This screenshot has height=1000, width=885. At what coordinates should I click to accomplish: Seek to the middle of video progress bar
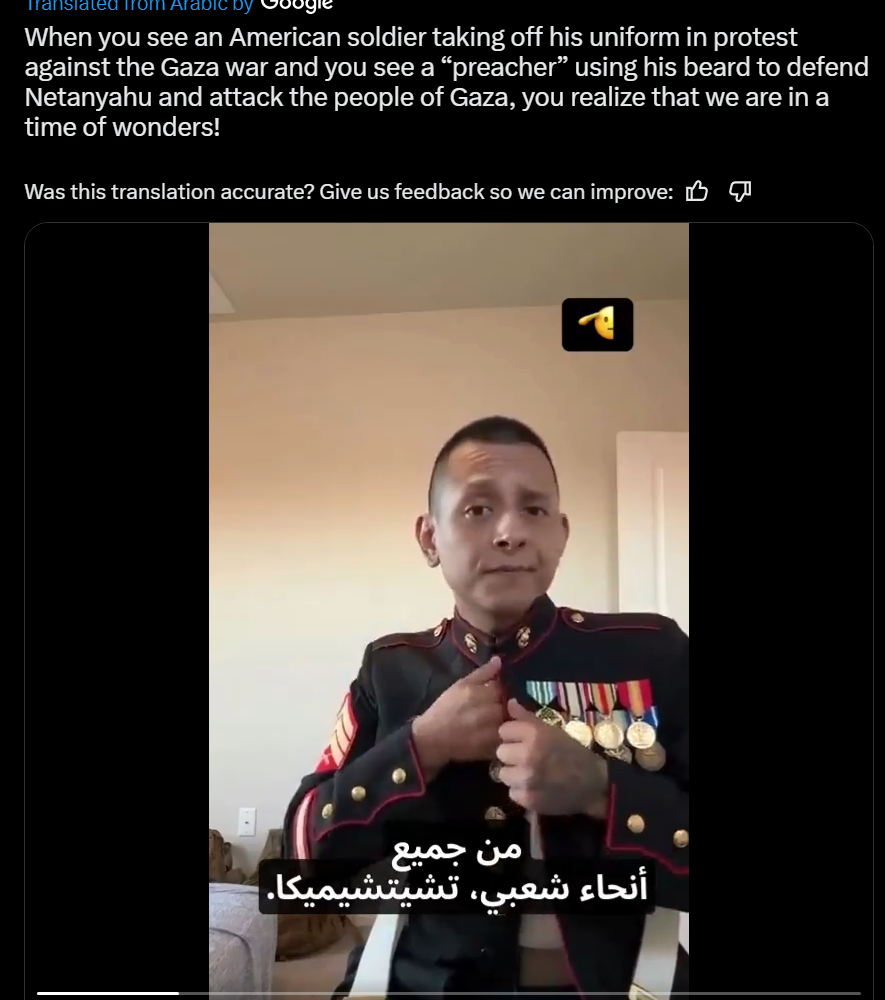(x=449, y=993)
